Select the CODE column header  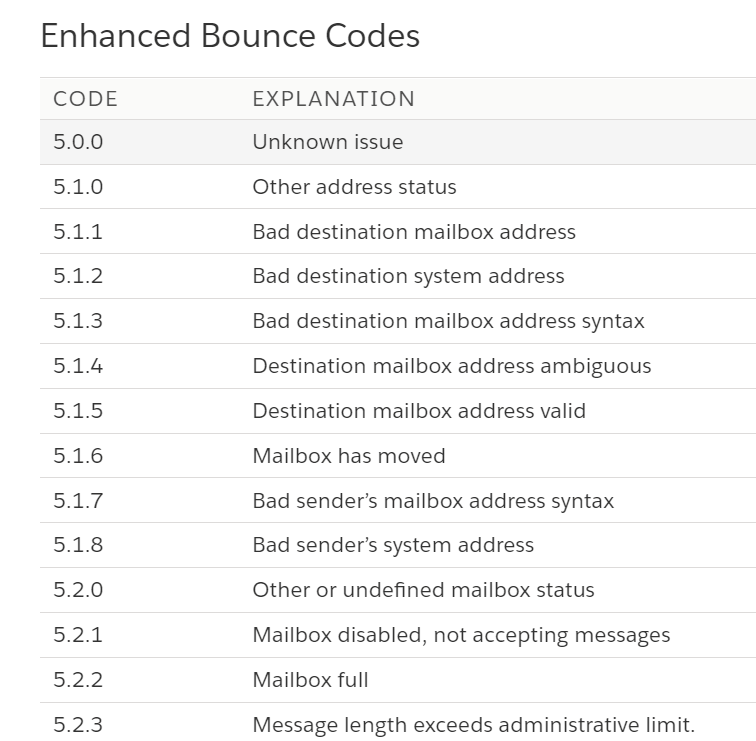click(85, 99)
